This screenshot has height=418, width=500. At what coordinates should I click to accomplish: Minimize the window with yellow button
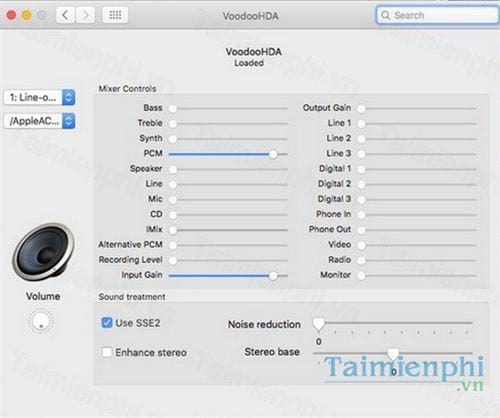[x=26, y=15]
